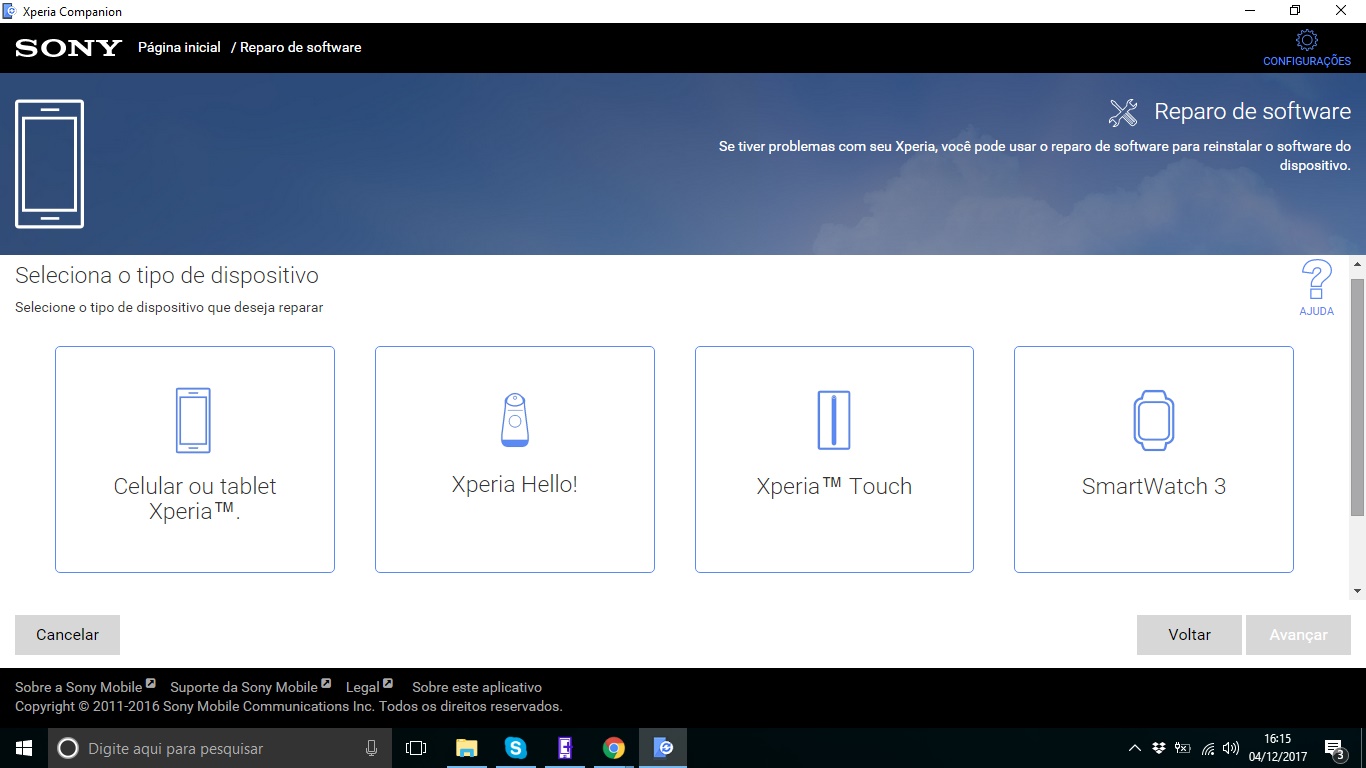Click the scrollbar down arrow
The image size is (1366, 768).
[x=1358, y=591]
